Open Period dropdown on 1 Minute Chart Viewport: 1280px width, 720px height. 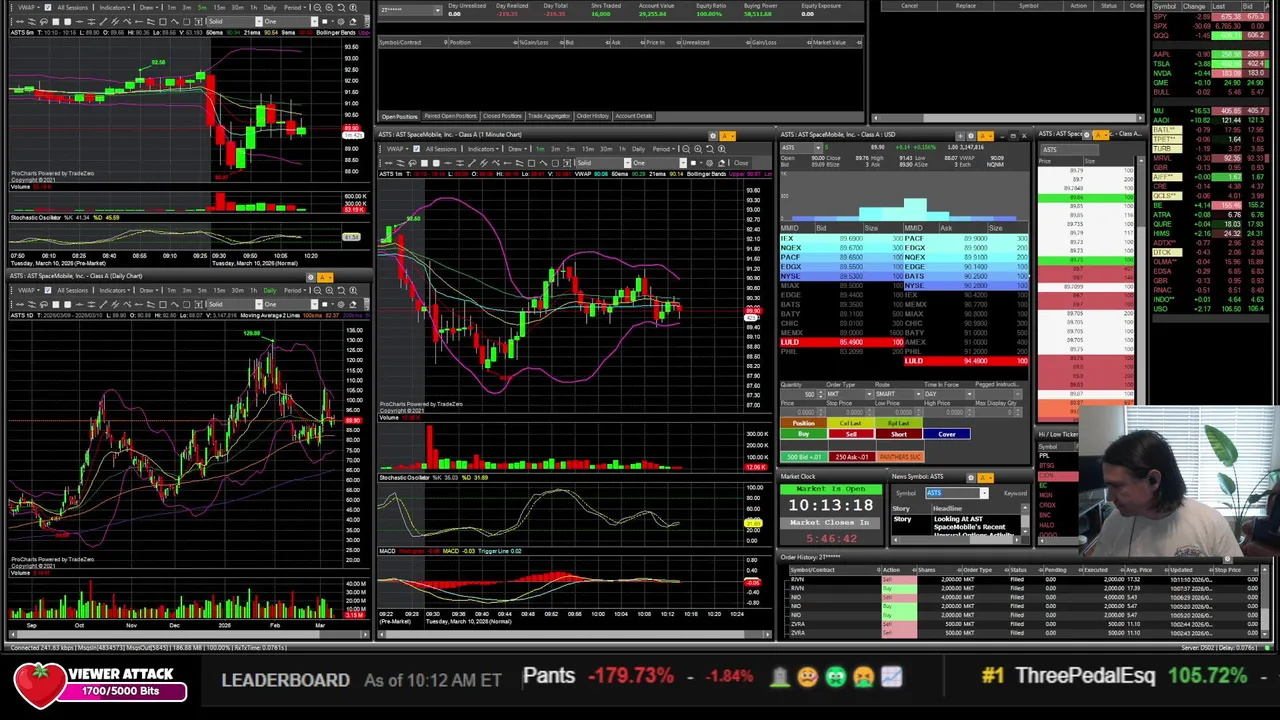point(664,149)
